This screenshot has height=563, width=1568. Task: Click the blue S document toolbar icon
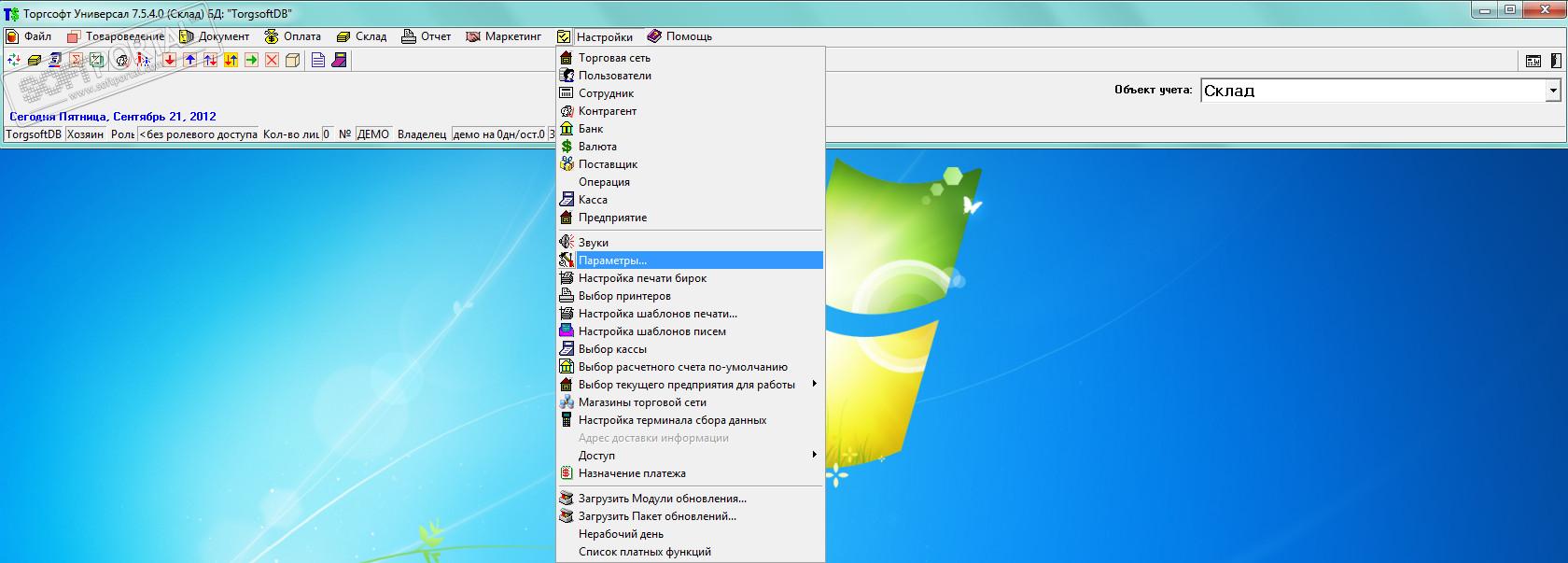click(55, 60)
